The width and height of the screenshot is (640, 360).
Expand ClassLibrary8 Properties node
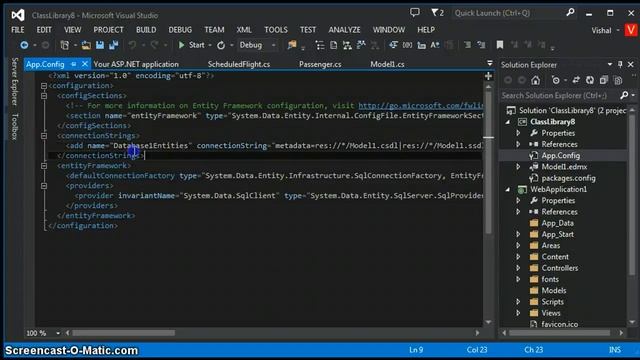coord(518,133)
